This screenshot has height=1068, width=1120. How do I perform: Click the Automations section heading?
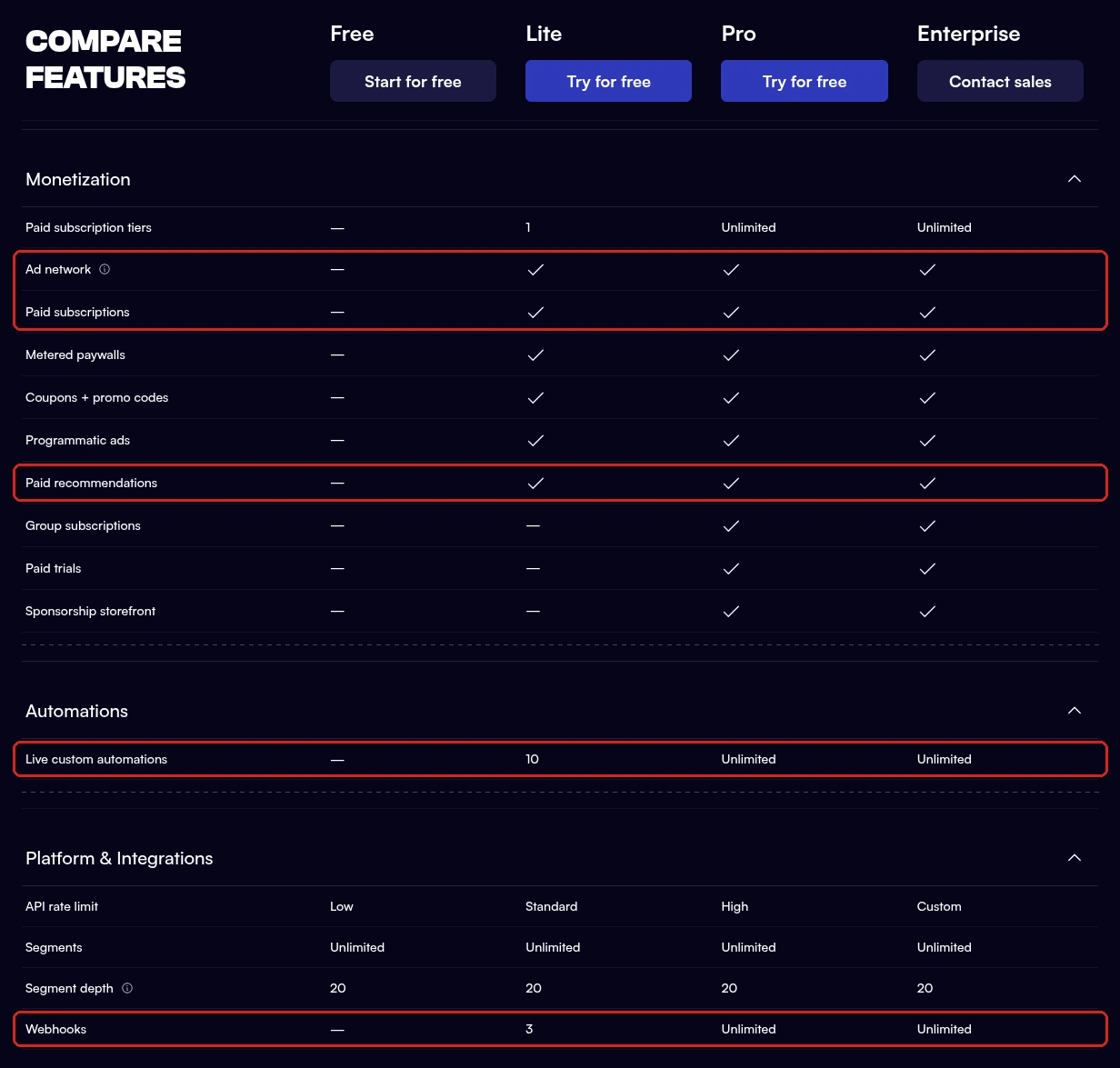[x=76, y=711]
